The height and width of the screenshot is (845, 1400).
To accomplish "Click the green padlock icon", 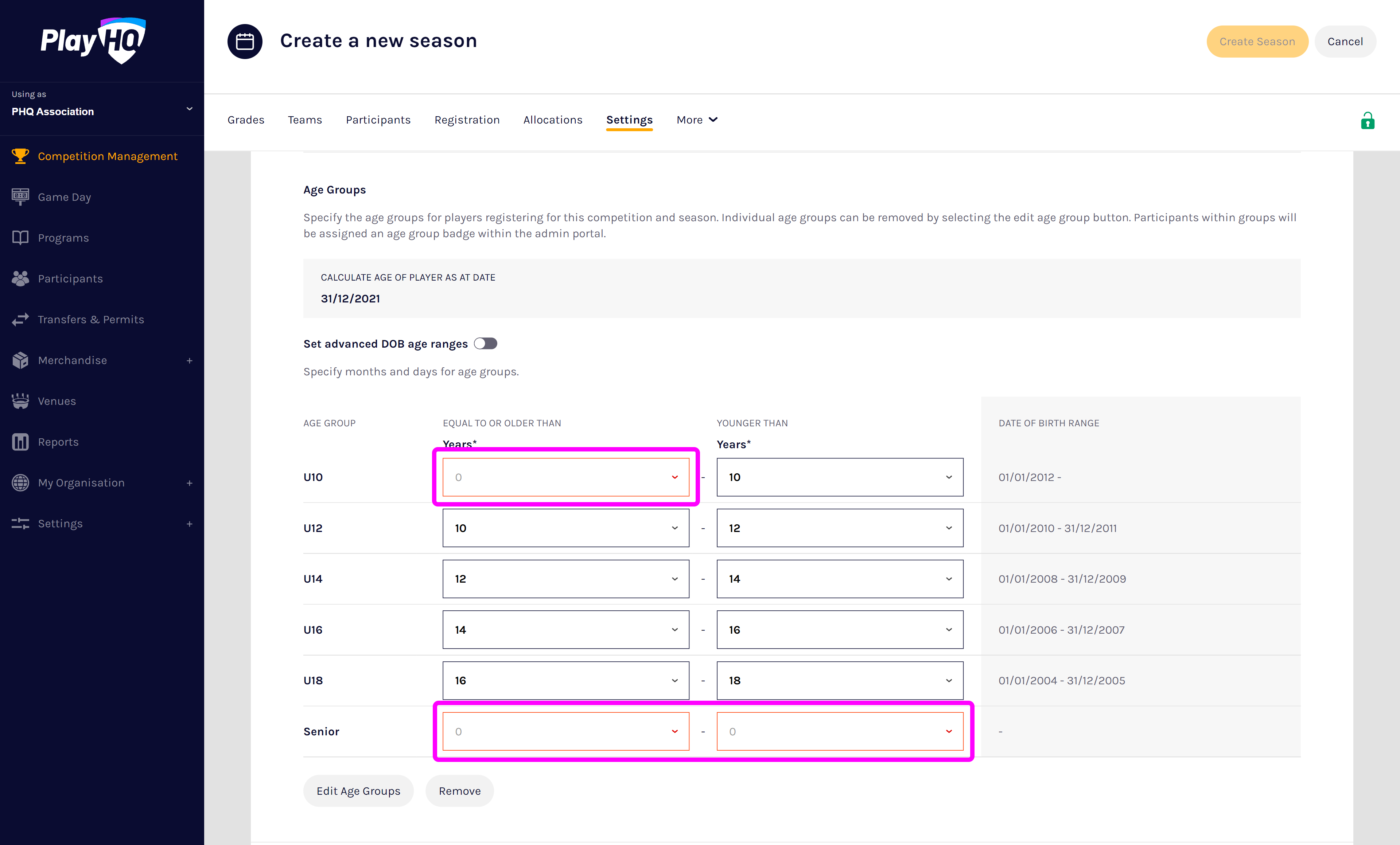I will [x=1367, y=120].
